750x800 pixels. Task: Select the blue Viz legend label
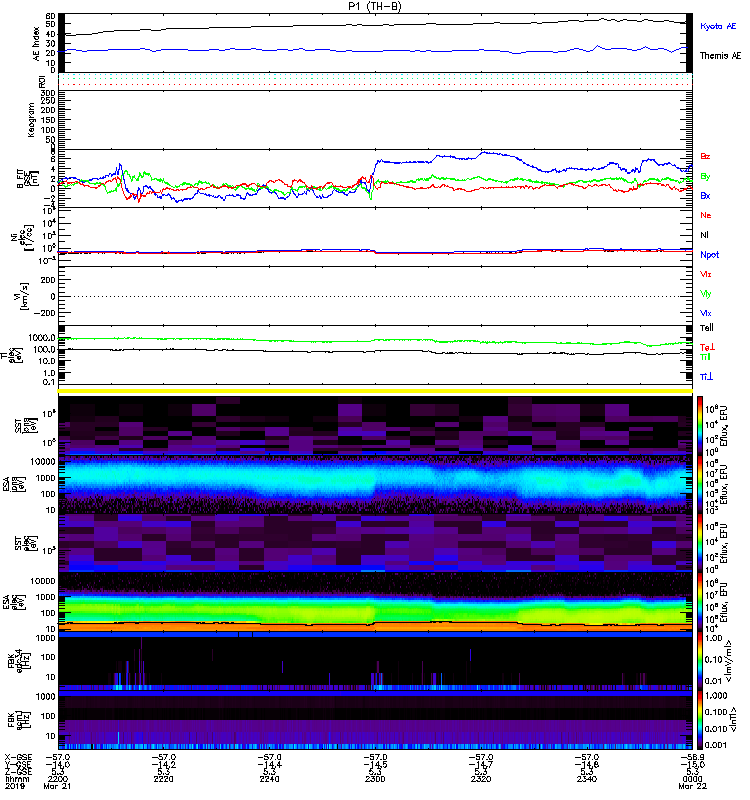point(706,313)
